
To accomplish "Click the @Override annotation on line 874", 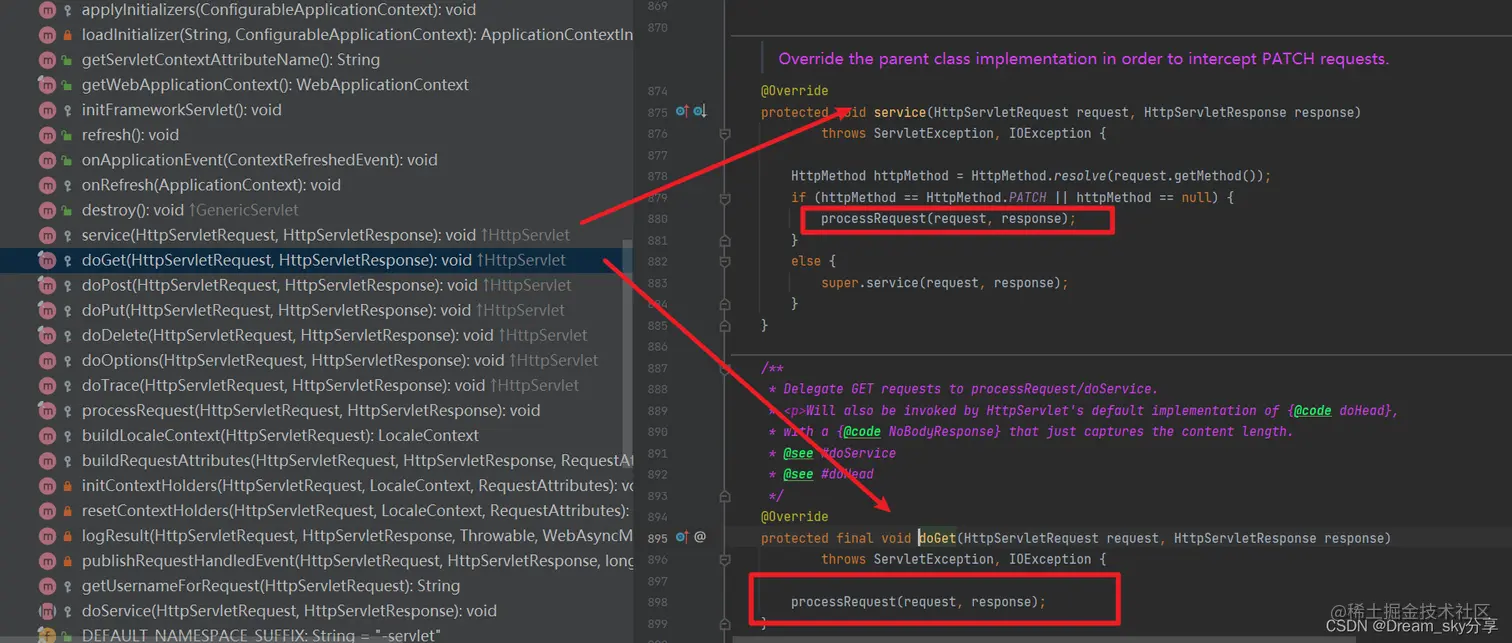I will coord(794,91).
